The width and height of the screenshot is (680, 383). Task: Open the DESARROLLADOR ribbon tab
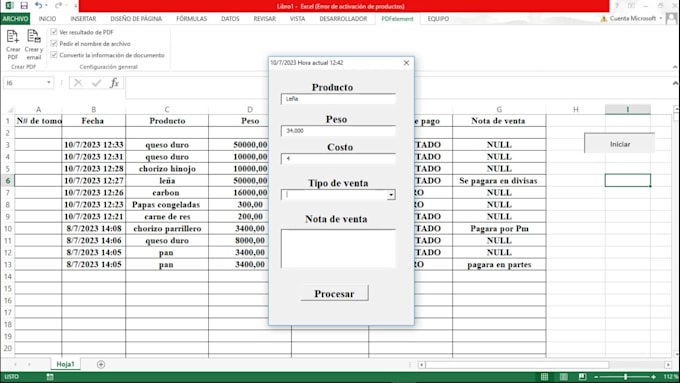tap(343, 19)
